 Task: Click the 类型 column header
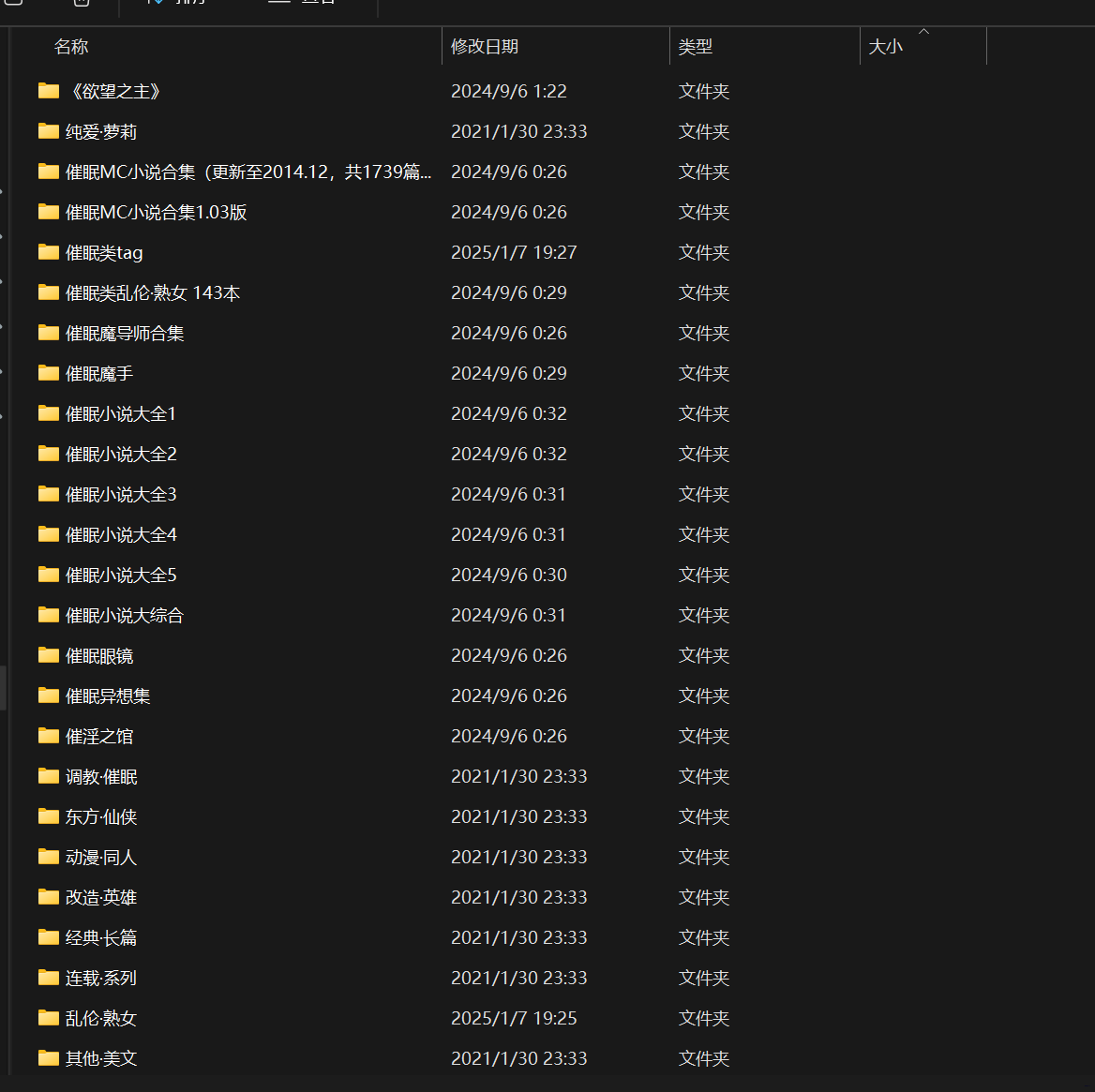tap(696, 46)
